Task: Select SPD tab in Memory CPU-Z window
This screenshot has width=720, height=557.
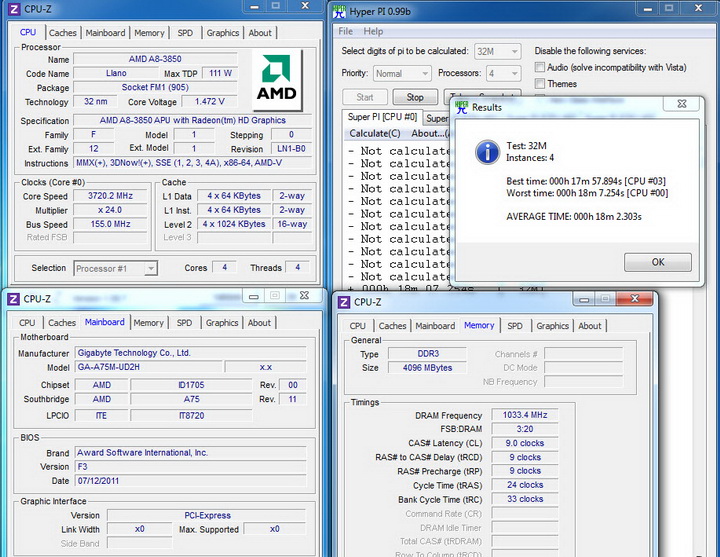Action: tap(515, 326)
